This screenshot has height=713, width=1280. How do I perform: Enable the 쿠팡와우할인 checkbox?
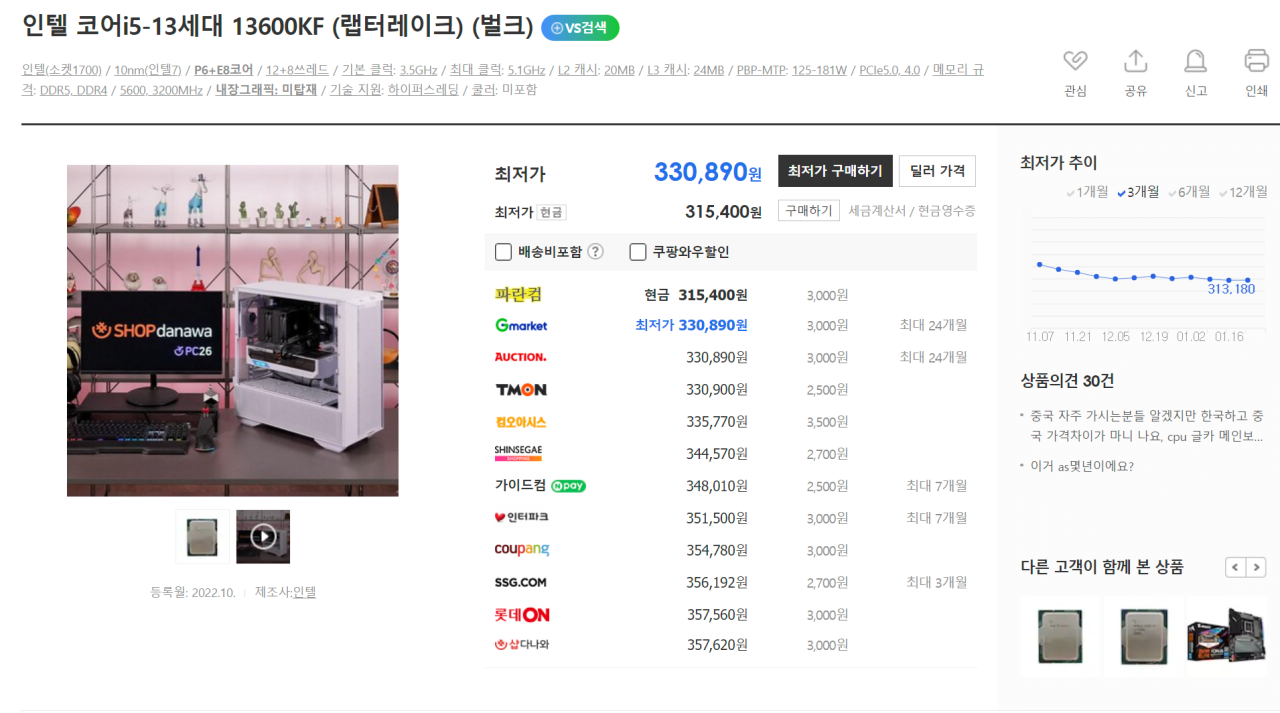coord(638,252)
